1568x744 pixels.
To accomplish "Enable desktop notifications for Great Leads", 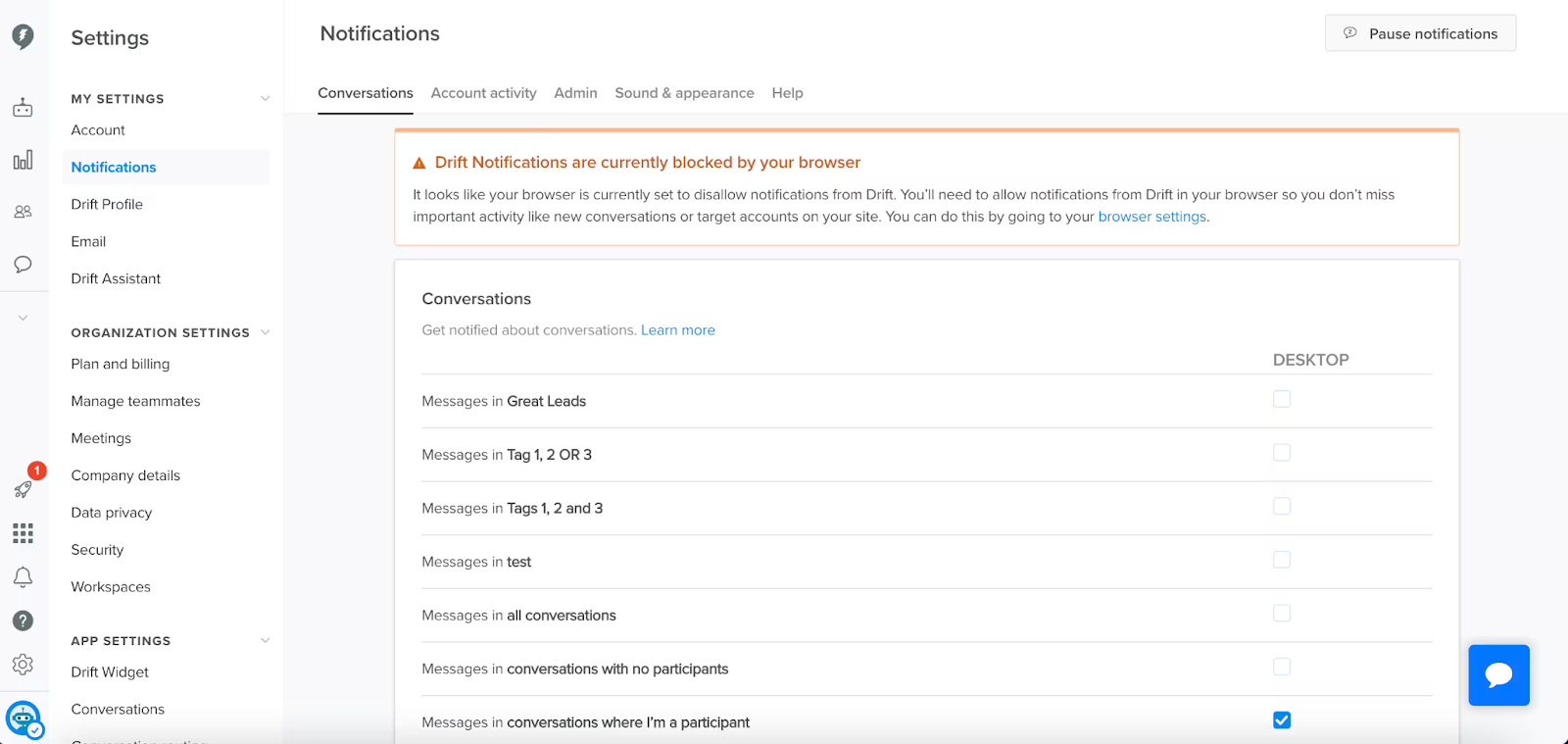I will click(x=1282, y=399).
